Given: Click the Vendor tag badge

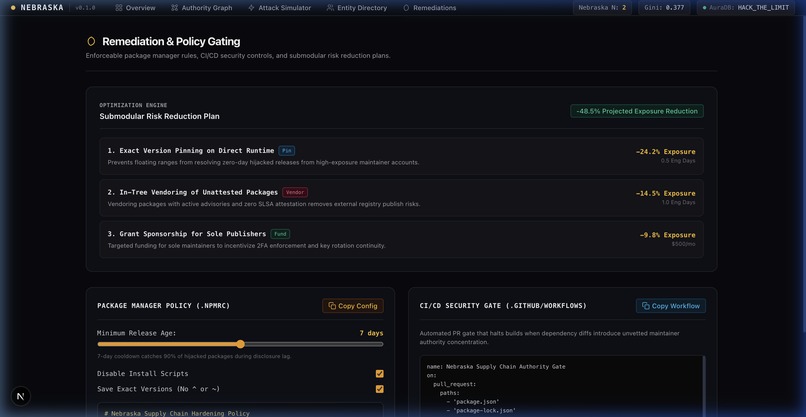Looking at the screenshot, I should 295,192.
